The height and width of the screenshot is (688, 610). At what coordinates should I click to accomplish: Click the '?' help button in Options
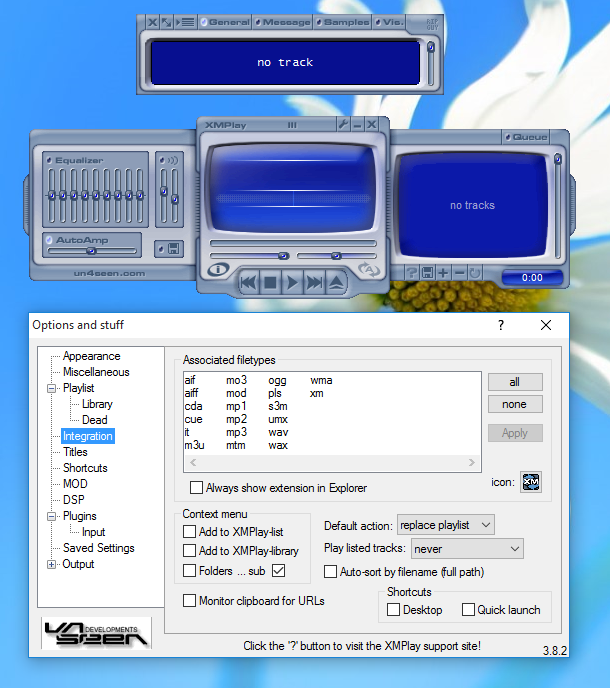(501, 325)
